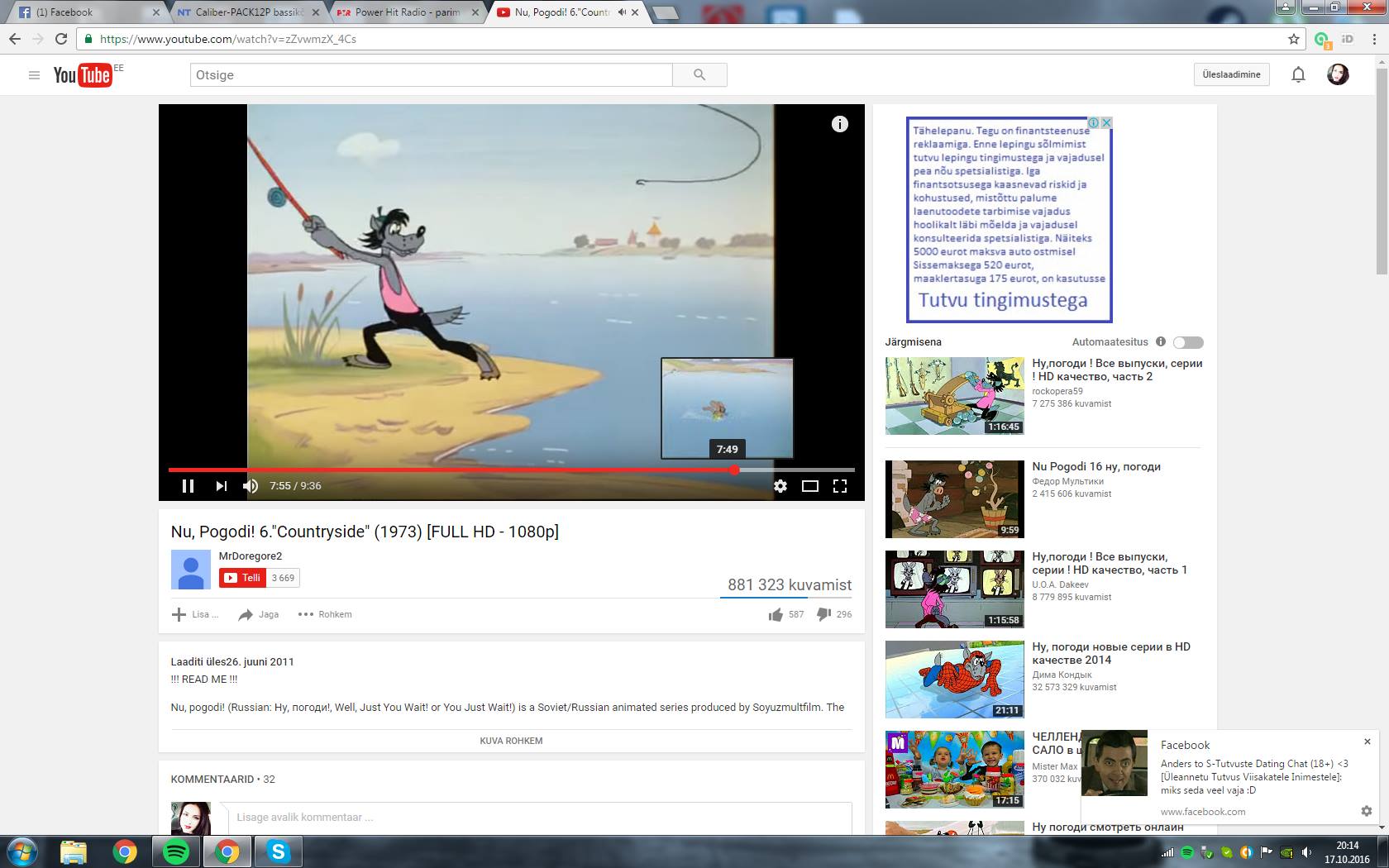Viewport: 1389px width, 868px height.
Task: Mute the video volume speaker icon
Action: pyautogui.click(x=251, y=486)
